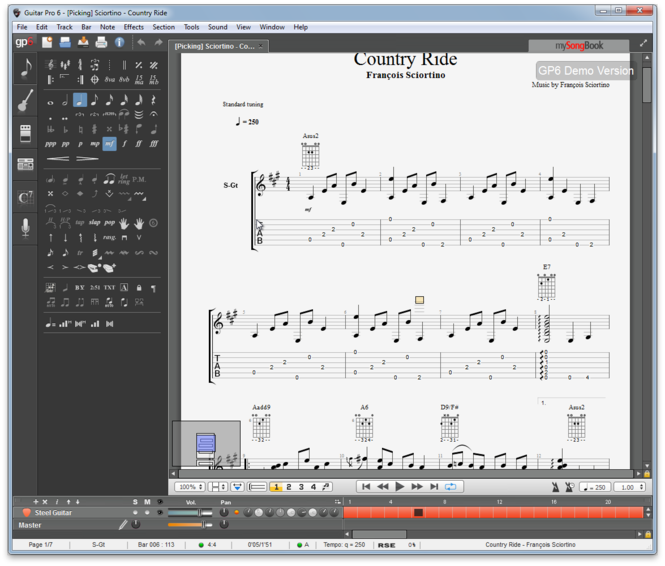This screenshot has width=665, height=566.
Task: Solo the Steel Guitar track
Action: point(135,513)
